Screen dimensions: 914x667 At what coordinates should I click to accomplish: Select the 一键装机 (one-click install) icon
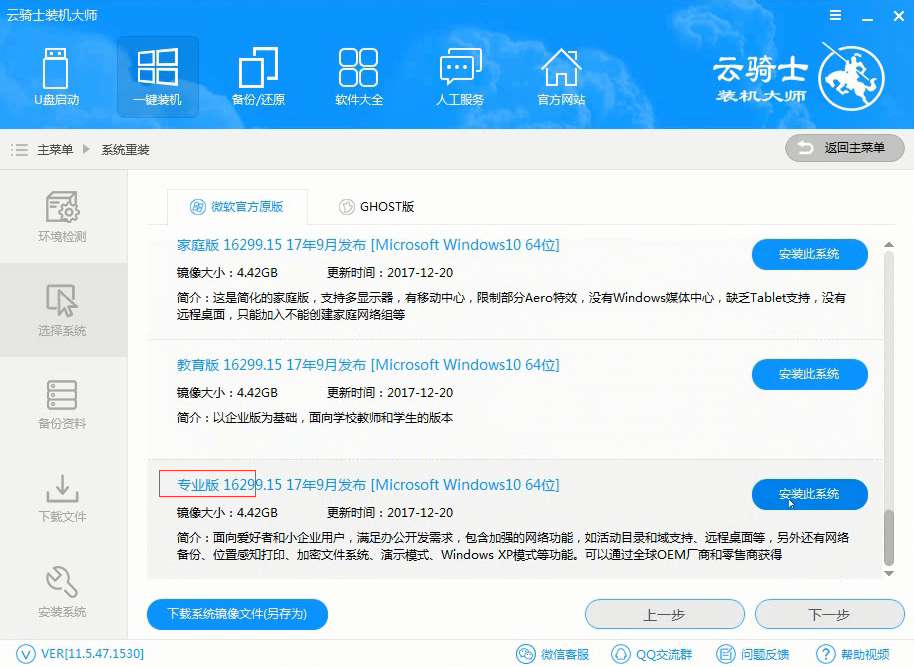[156, 75]
